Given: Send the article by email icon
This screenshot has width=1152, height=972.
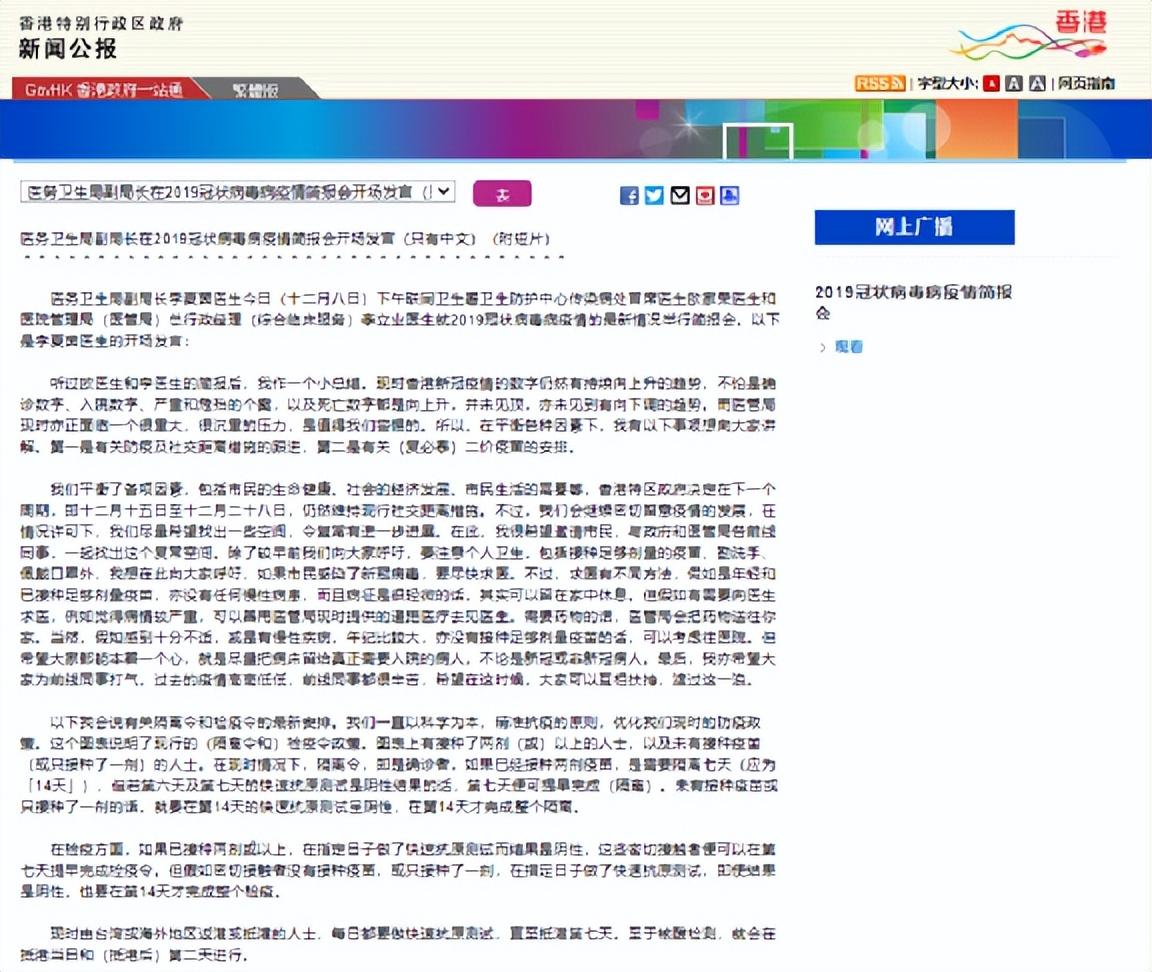Looking at the screenshot, I should [x=680, y=196].
